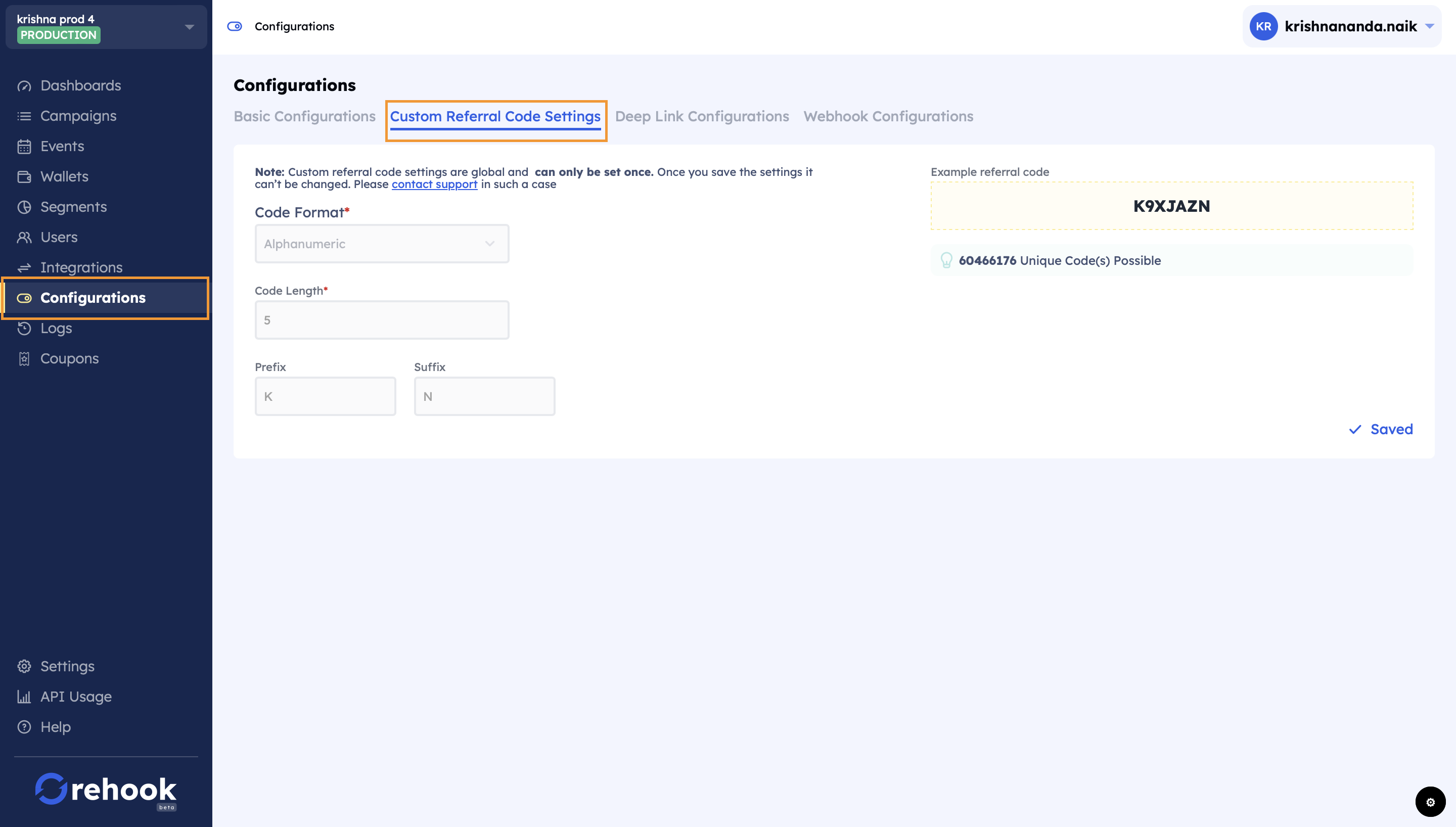Screen dimensions: 1456x827
Task: Switch to Basic Configurations tab
Action: tap(304, 115)
